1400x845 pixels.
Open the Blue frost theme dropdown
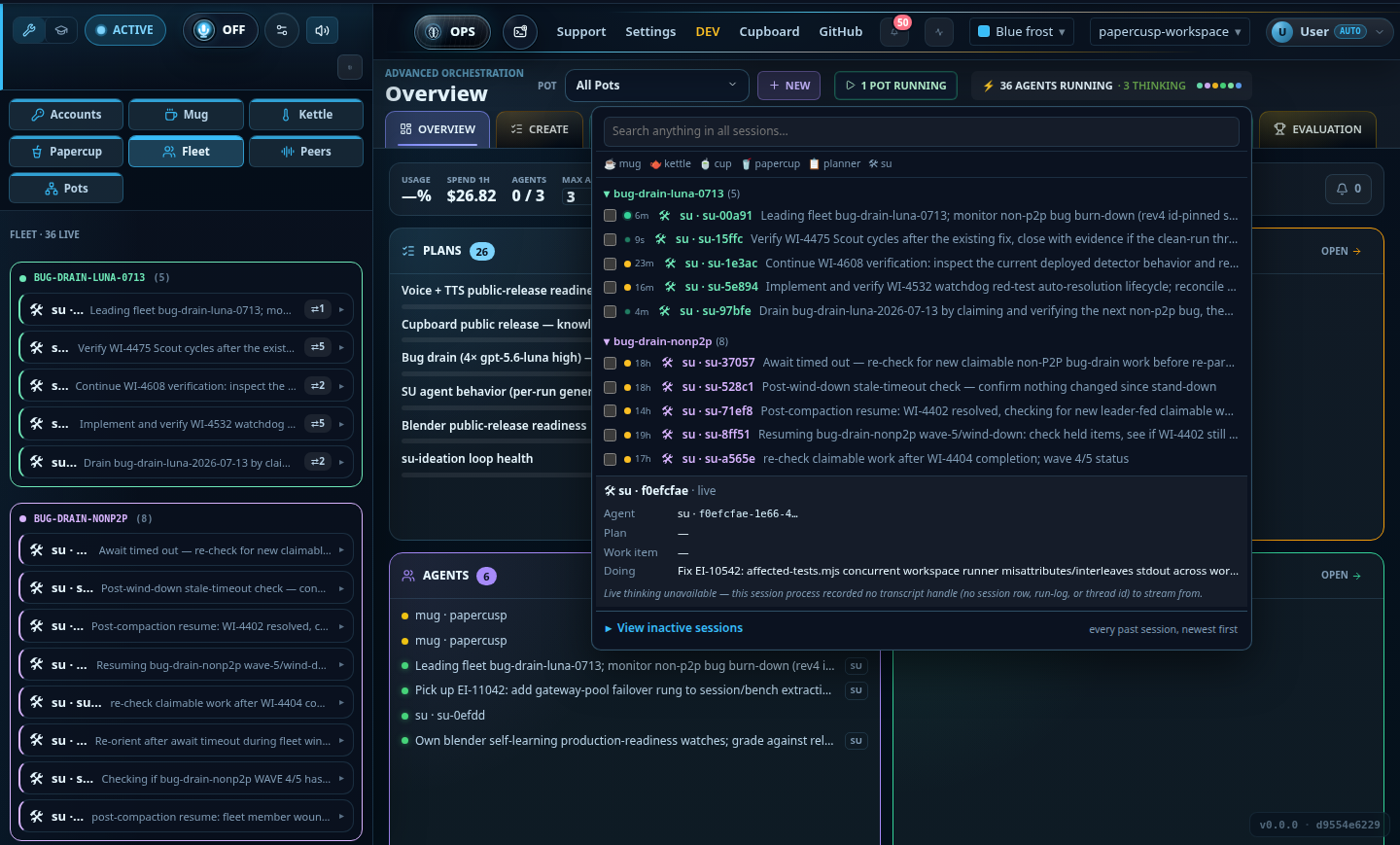point(1022,32)
